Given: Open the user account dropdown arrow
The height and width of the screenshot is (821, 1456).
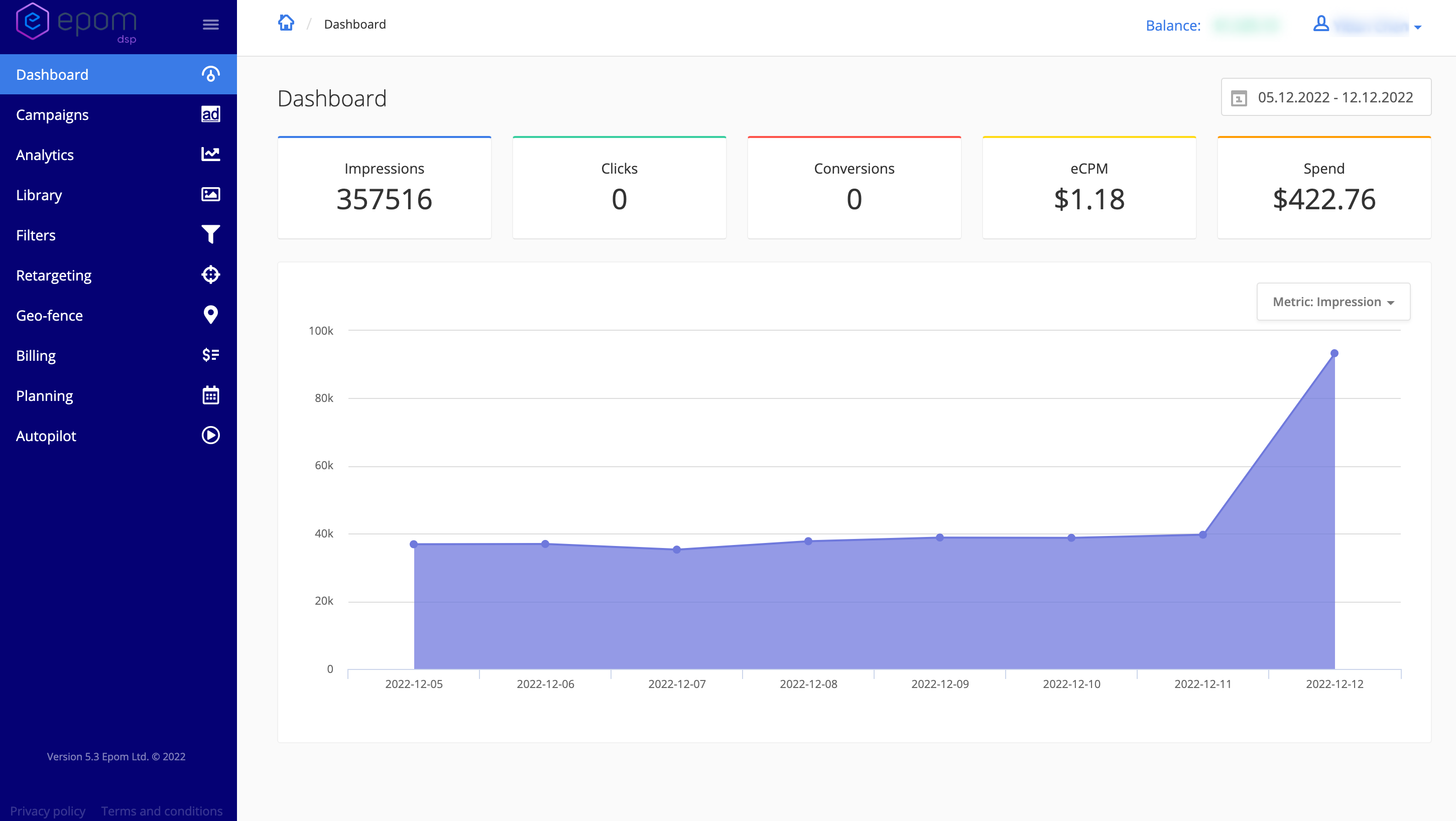Looking at the screenshot, I should click(1417, 27).
